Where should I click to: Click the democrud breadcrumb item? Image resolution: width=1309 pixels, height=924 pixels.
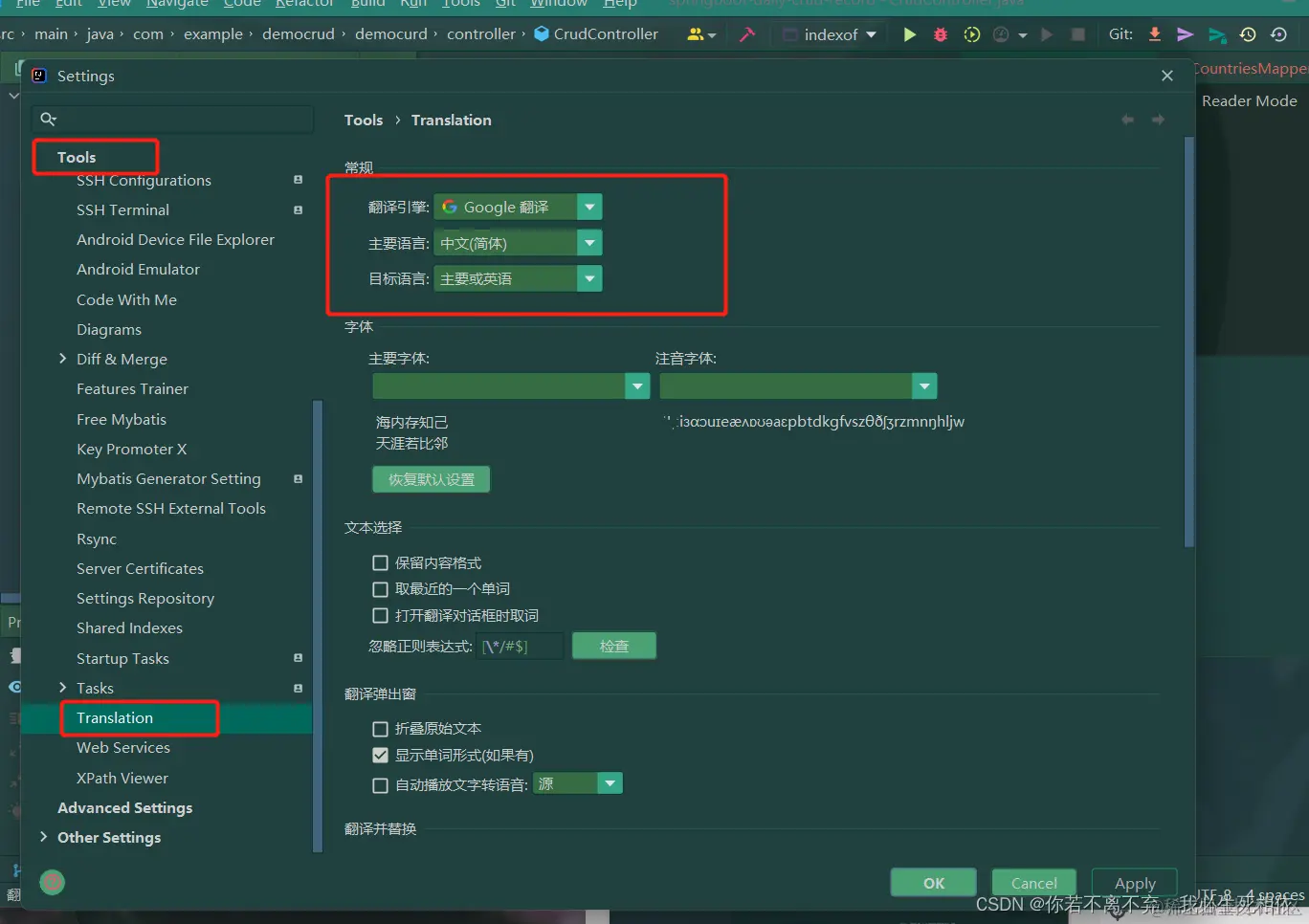click(x=299, y=34)
